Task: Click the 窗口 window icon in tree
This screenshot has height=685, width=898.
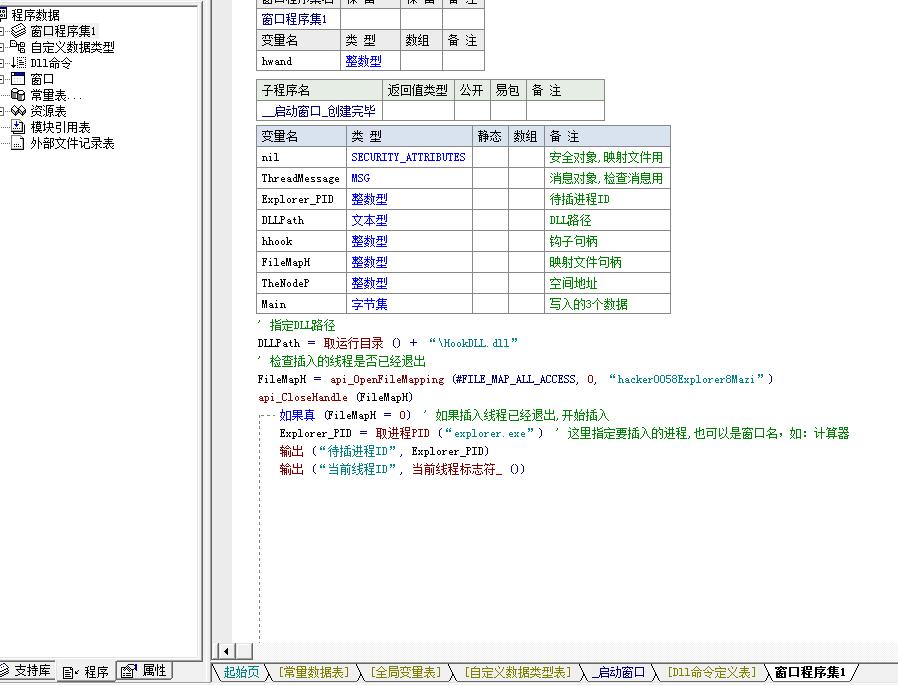Action: point(18,78)
